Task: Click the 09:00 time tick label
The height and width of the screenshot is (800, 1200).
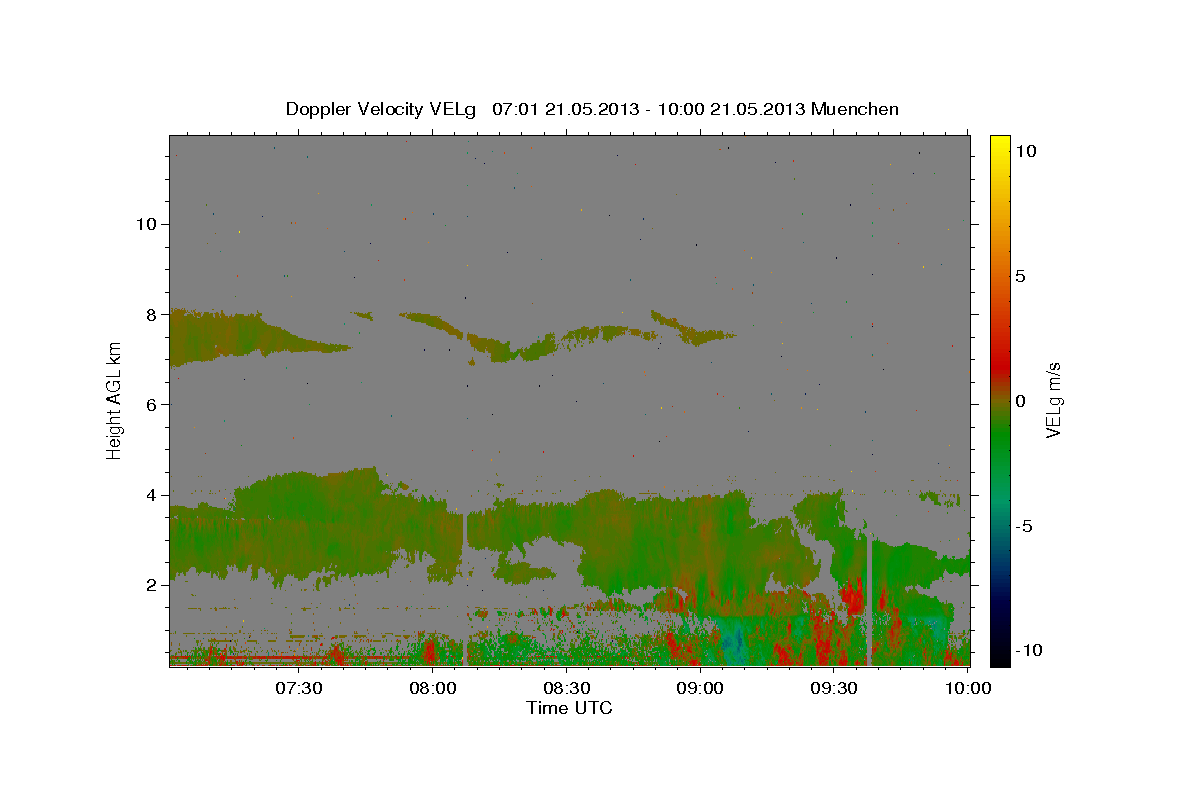Action: coord(700,688)
